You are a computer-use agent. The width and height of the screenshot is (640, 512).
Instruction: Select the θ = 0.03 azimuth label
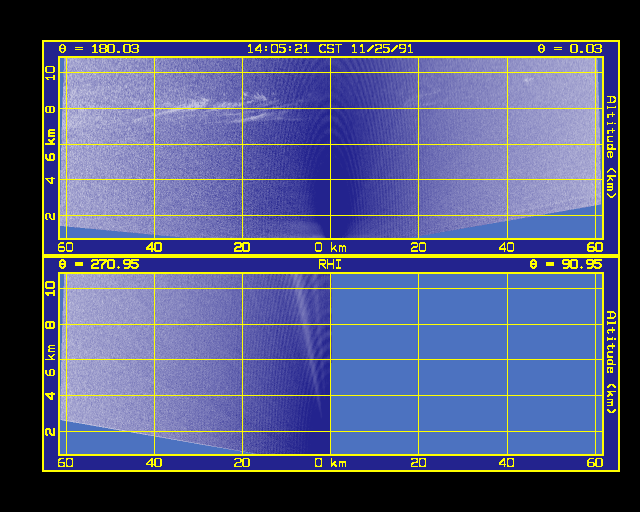click(570, 49)
